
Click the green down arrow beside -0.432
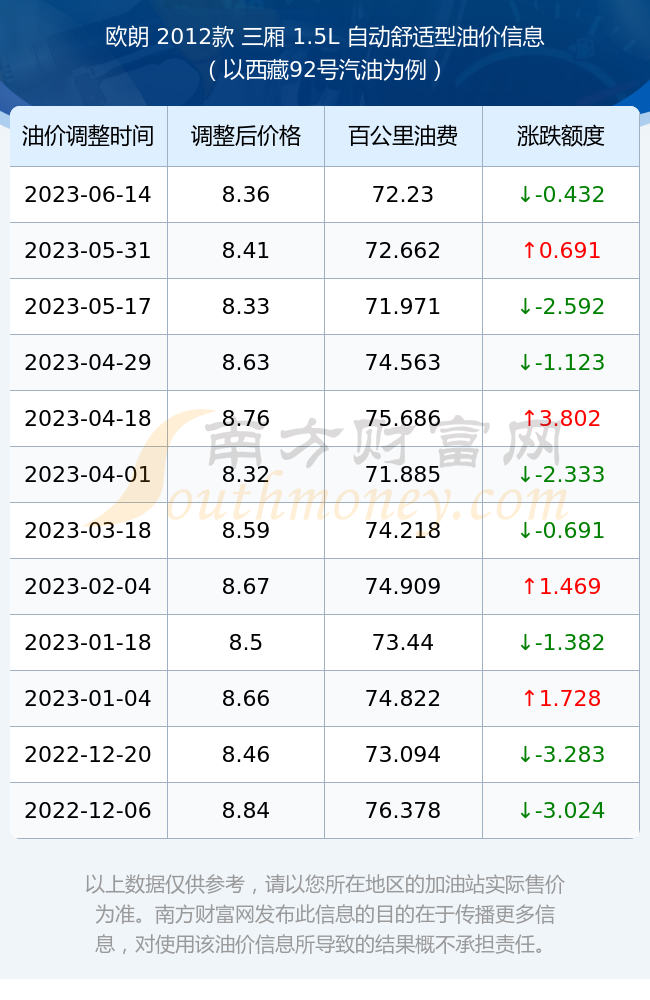coord(525,195)
